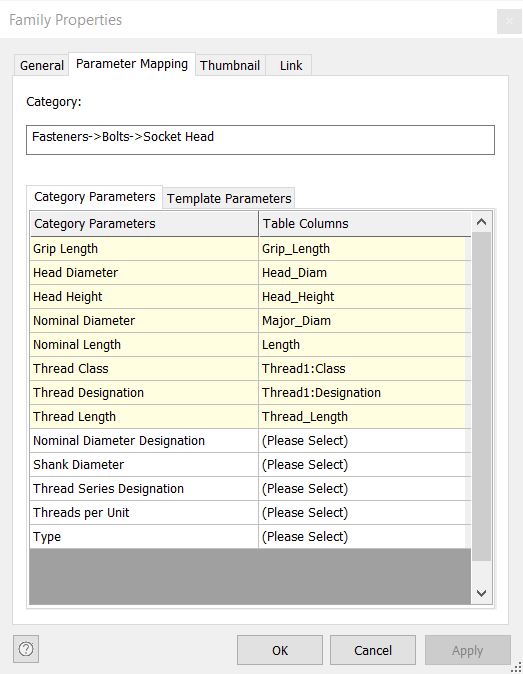Image resolution: width=523 pixels, height=674 pixels.
Task: Select the Thread Length parameter row
Action: pyautogui.click(x=144, y=417)
